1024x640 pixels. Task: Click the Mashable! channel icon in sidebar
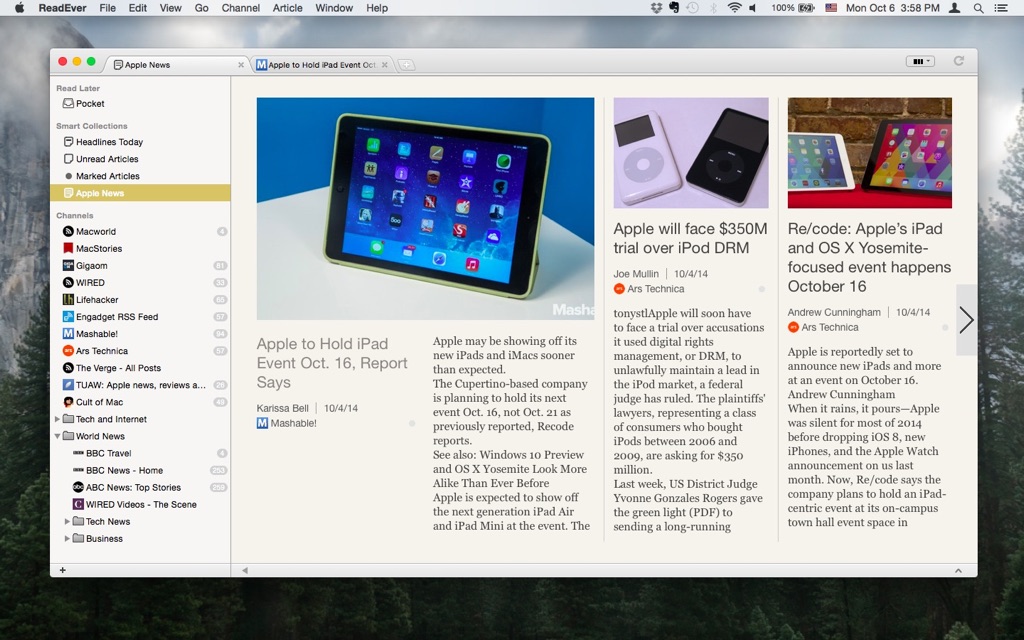click(68, 333)
